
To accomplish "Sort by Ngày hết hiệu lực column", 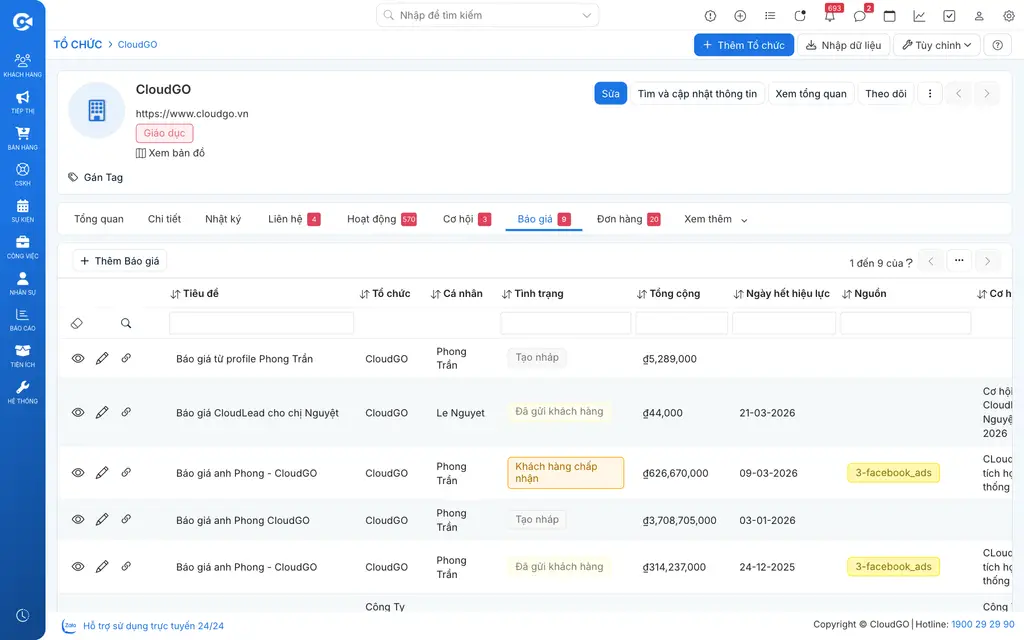I will click(x=781, y=294).
